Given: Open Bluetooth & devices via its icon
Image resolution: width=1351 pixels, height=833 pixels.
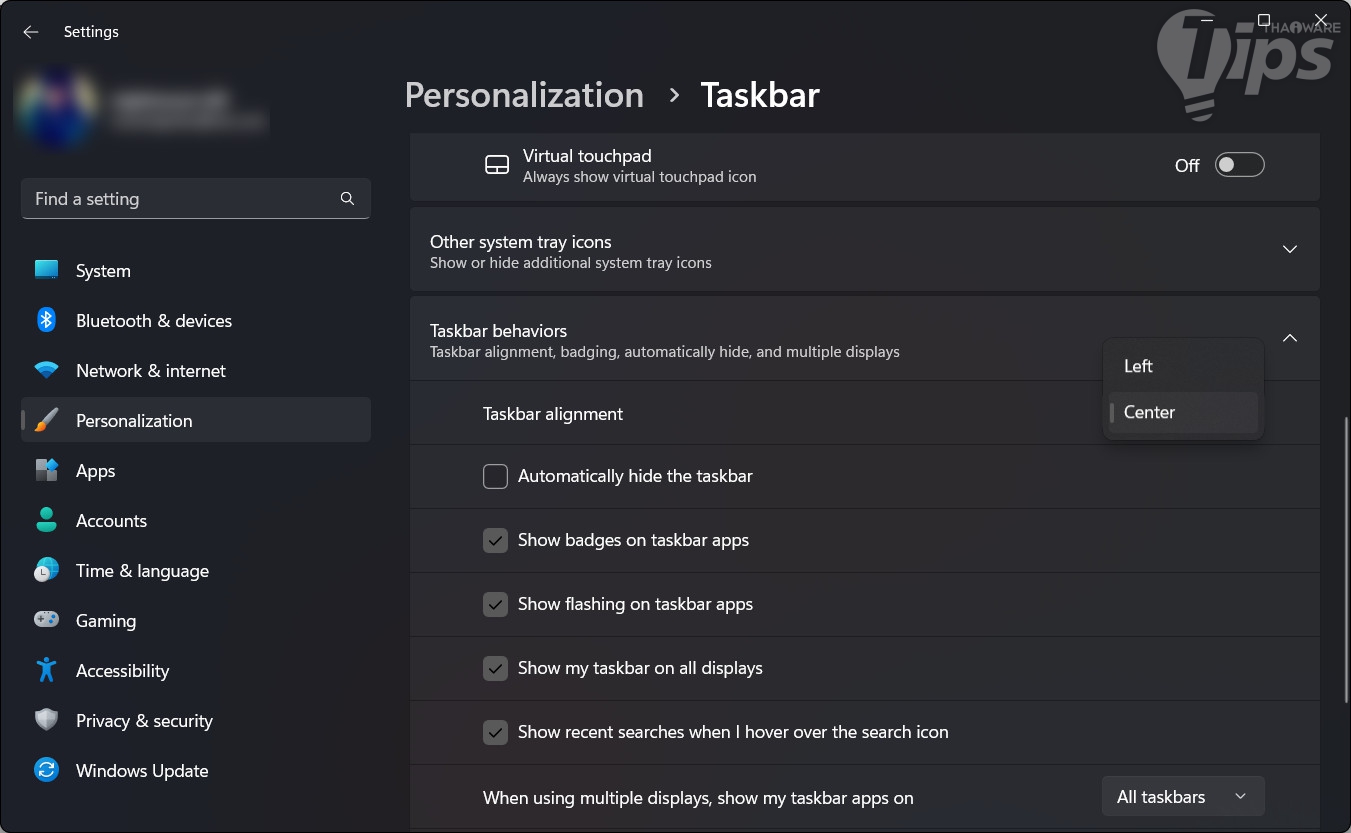Looking at the screenshot, I should point(46,320).
